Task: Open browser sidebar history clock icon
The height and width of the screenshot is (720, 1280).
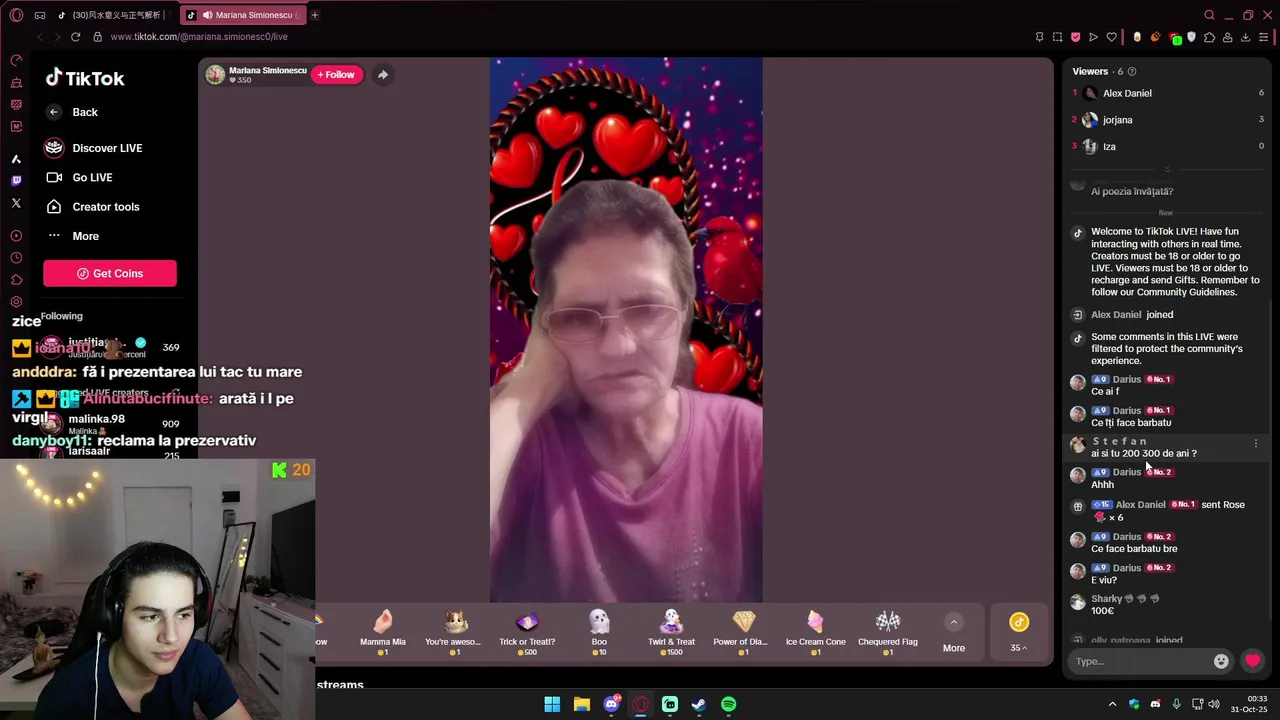Action: pos(16,258)
